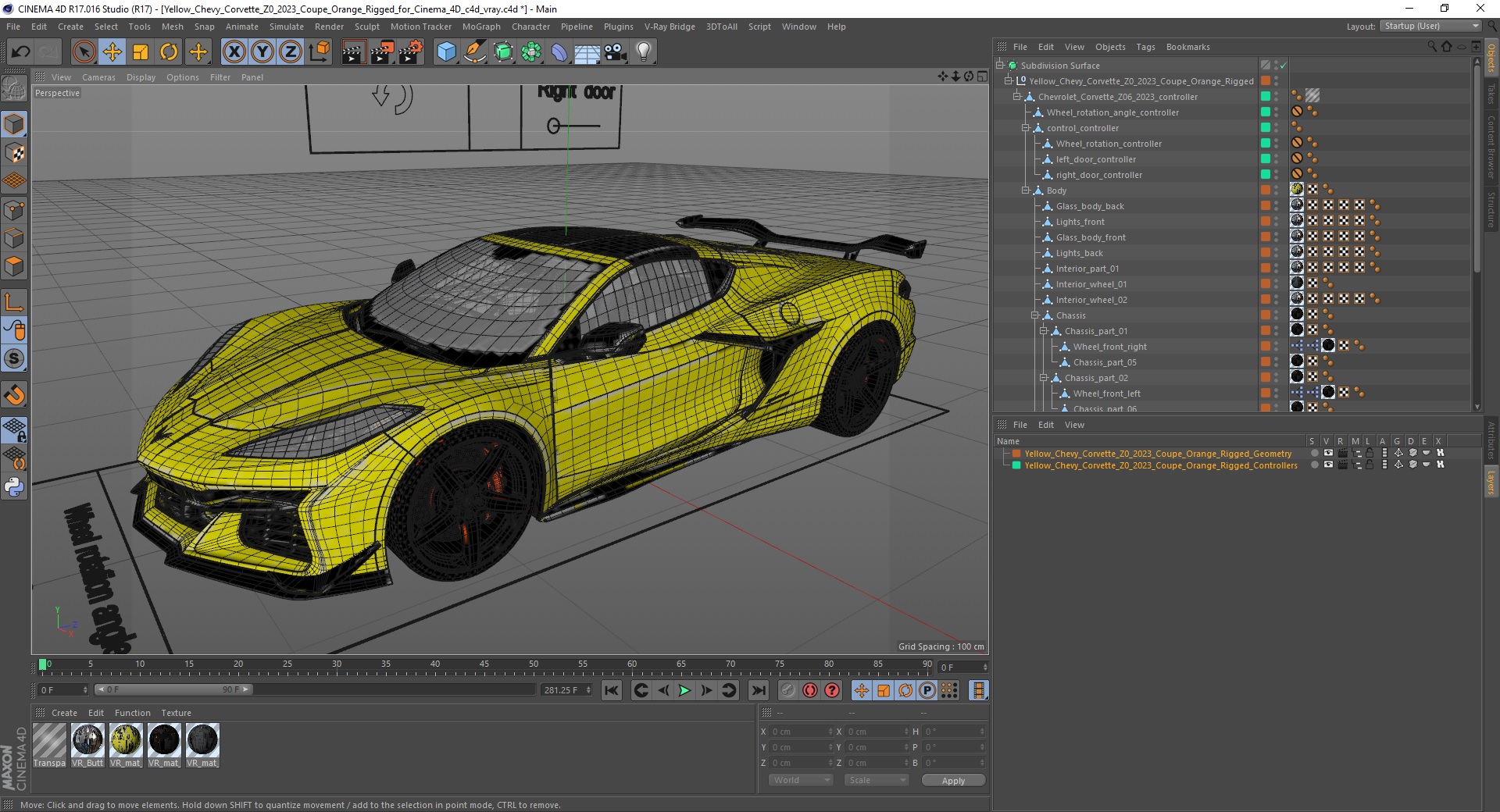
Task: Add a Camera object
Action: [x=616, y=52]
